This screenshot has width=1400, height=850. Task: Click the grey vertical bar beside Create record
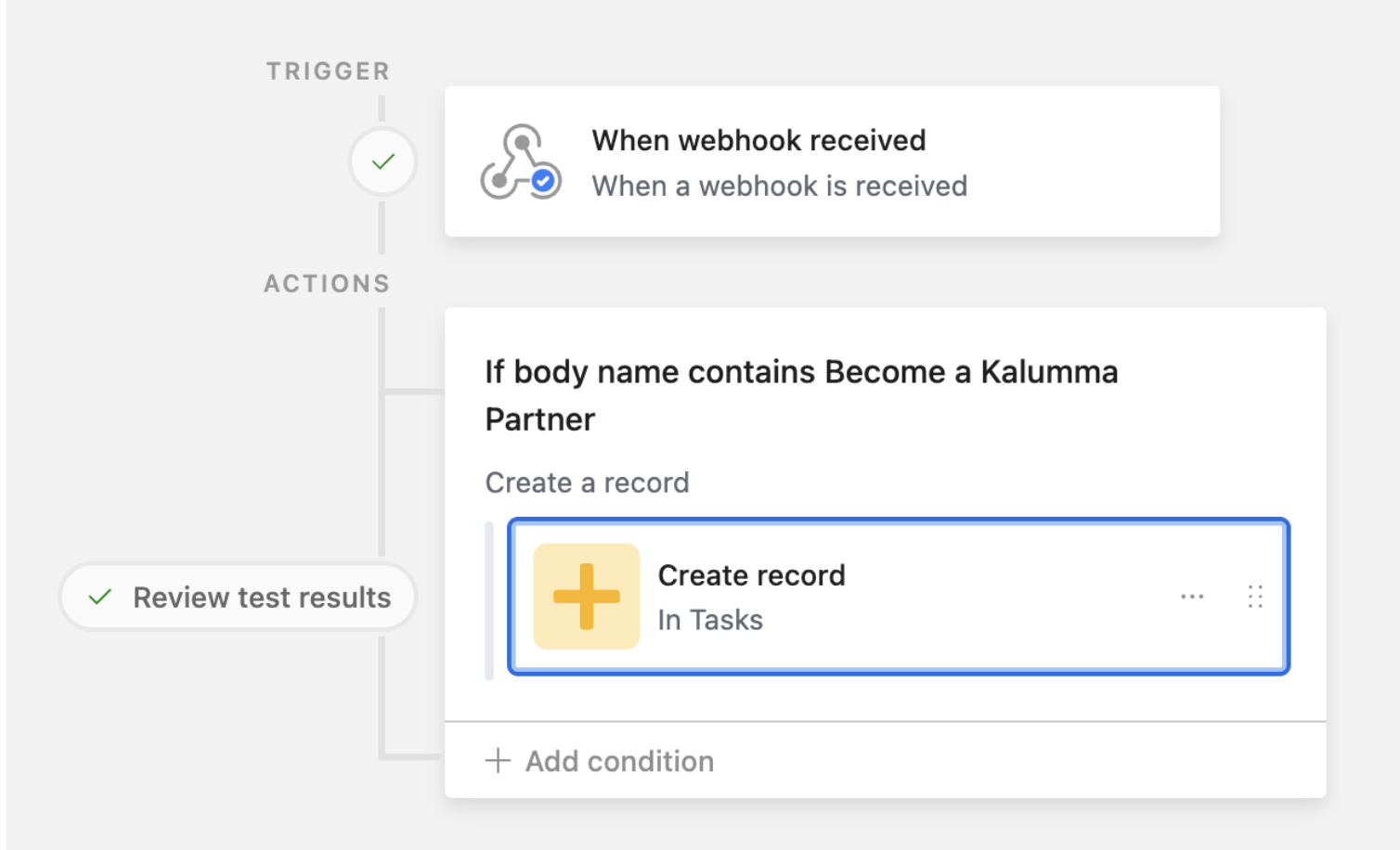coord(489,601)
